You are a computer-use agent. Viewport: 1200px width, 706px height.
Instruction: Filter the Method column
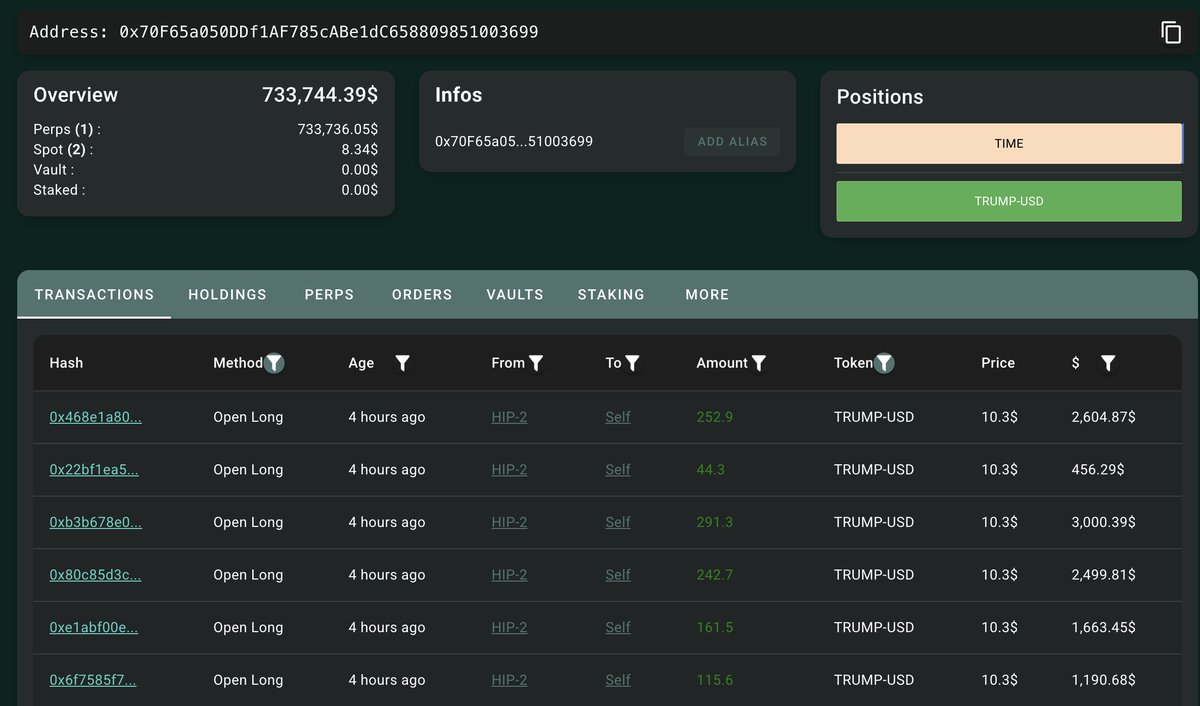click(274, 363)
